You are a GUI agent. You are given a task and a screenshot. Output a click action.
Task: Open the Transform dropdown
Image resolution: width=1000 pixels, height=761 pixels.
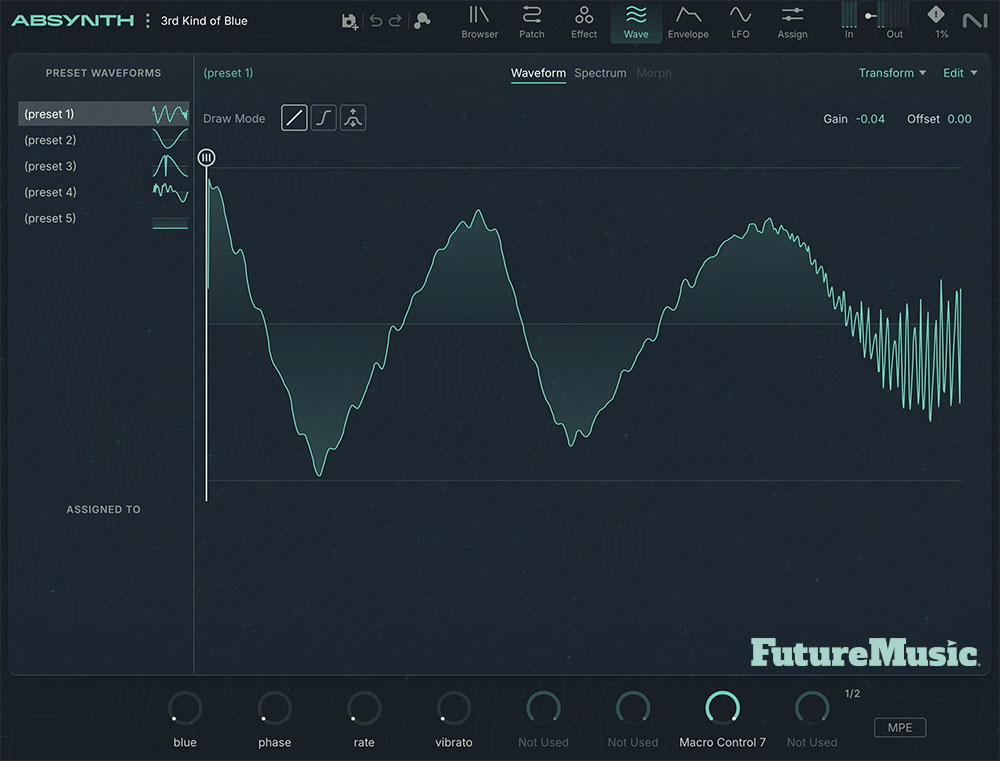coord(892,73)
